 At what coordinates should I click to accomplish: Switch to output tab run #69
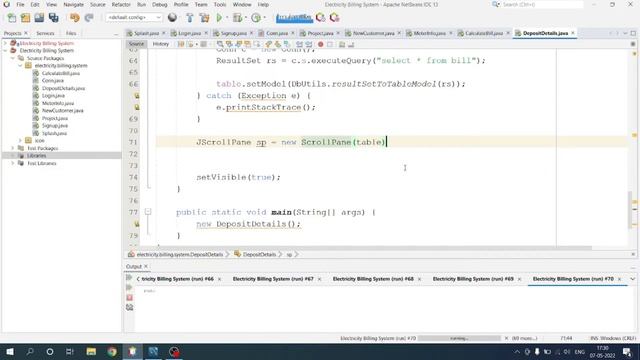pyautogui.click(x=473, y=279)
